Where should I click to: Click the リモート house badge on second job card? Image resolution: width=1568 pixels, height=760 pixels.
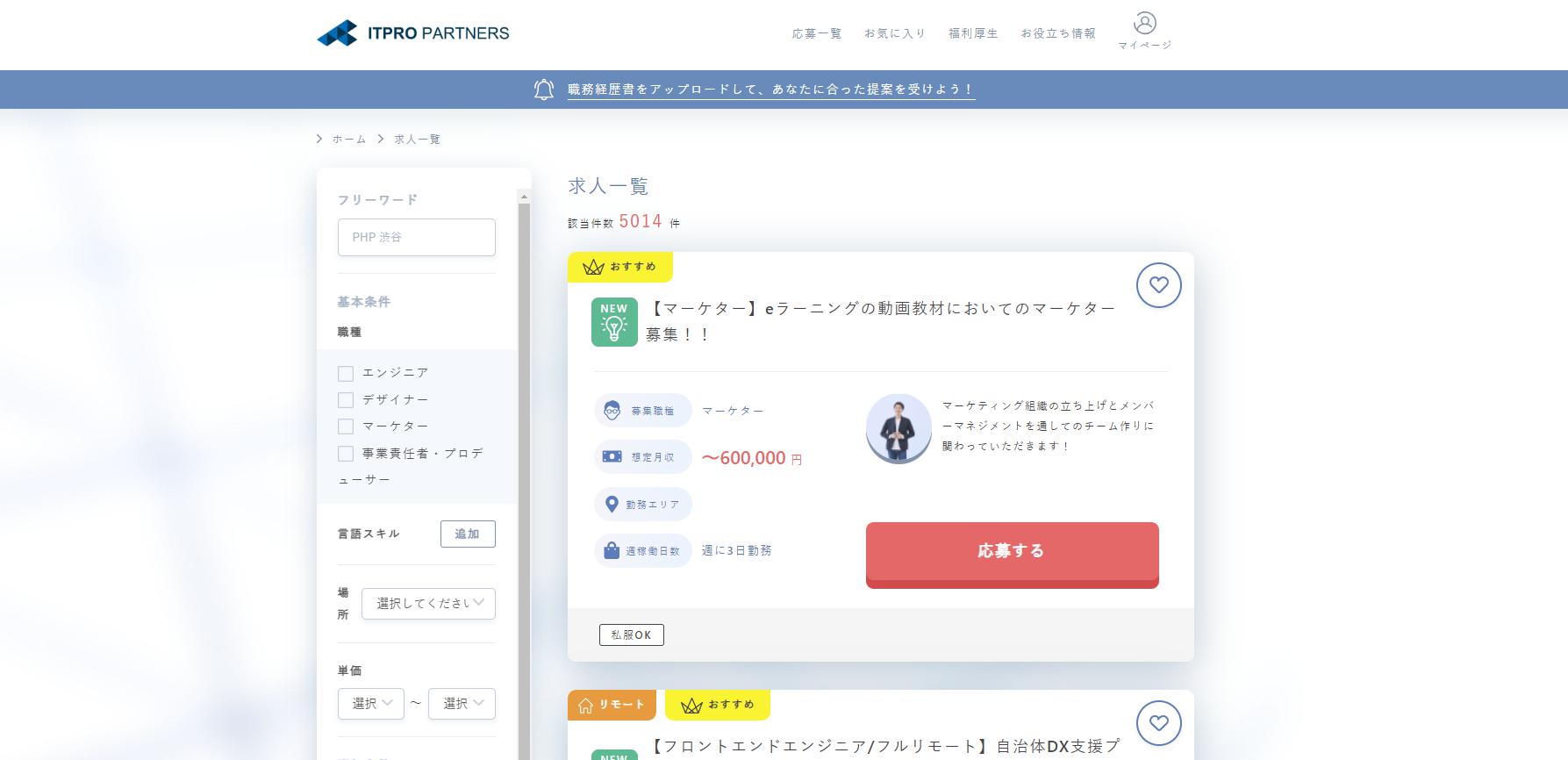coord(612,705)
